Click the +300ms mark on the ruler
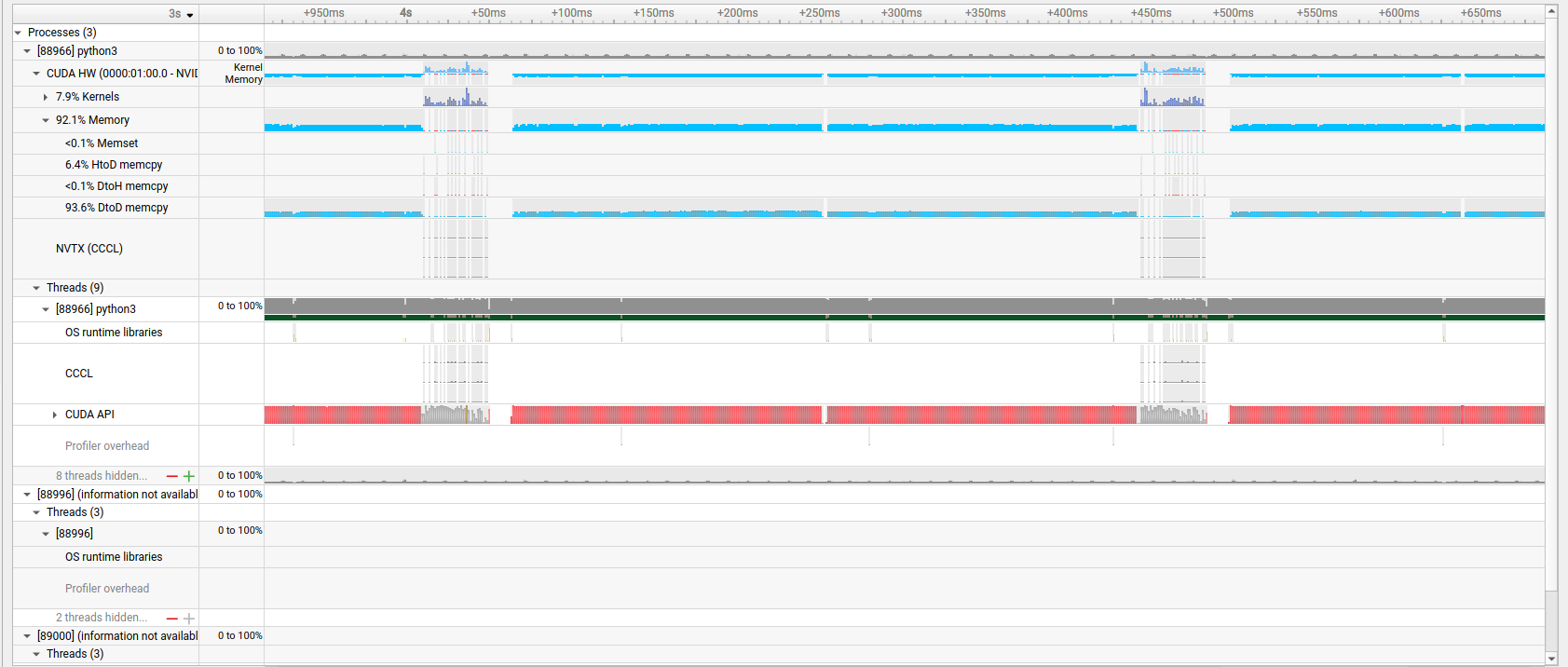Image resolution: width=1568 pixels, height=667 pixels. pos(901,13)
